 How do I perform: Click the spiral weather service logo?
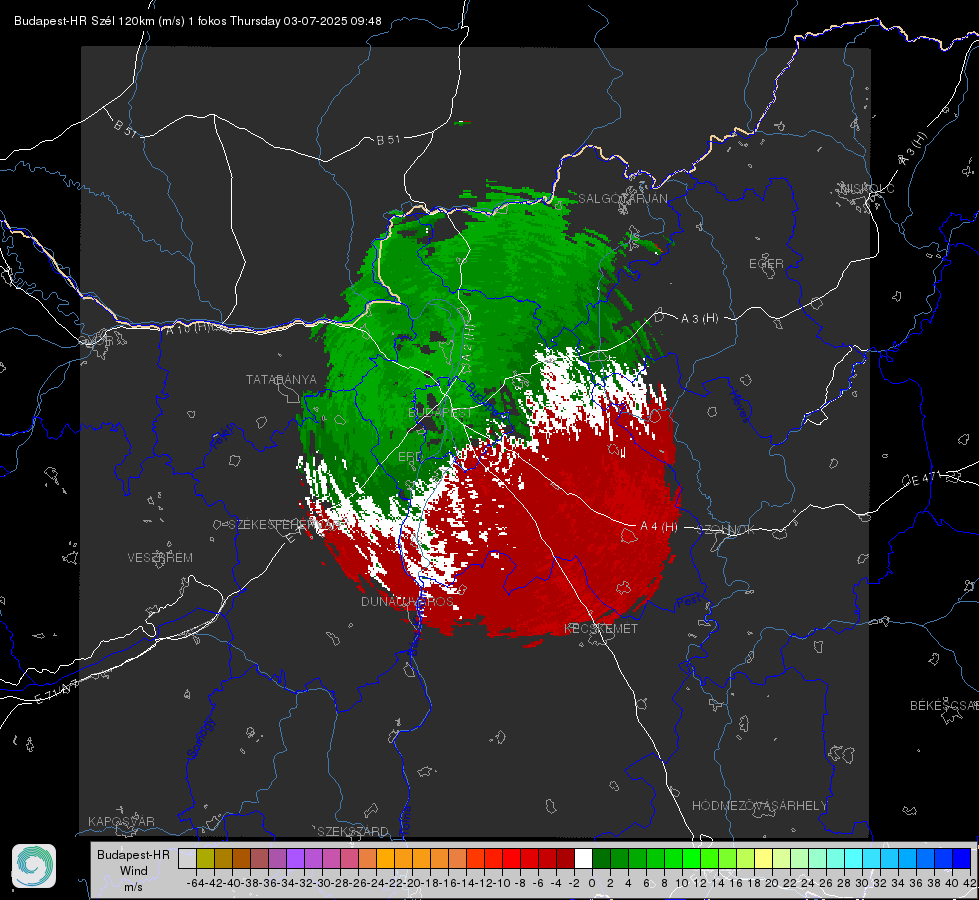point(34,866)
